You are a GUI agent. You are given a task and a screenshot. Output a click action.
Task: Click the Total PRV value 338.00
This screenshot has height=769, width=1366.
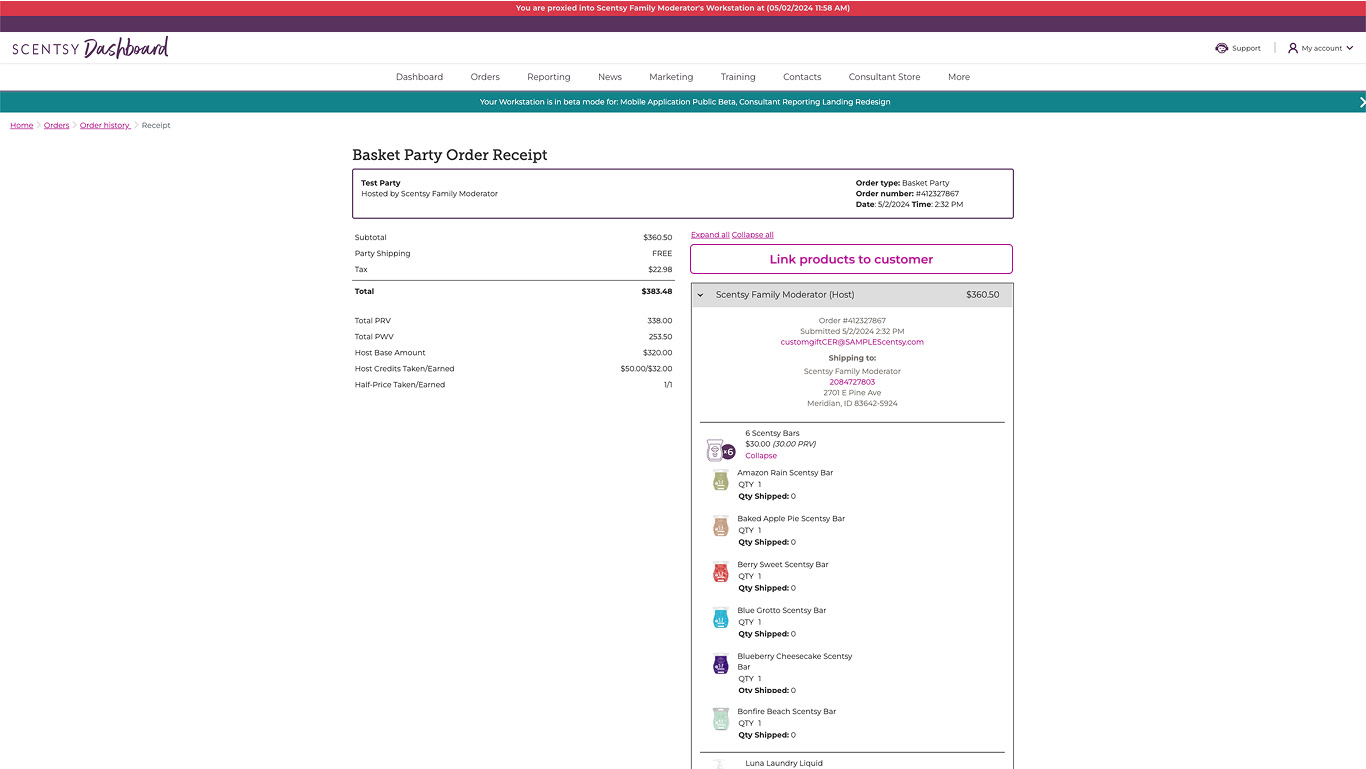tap(660, 321)
